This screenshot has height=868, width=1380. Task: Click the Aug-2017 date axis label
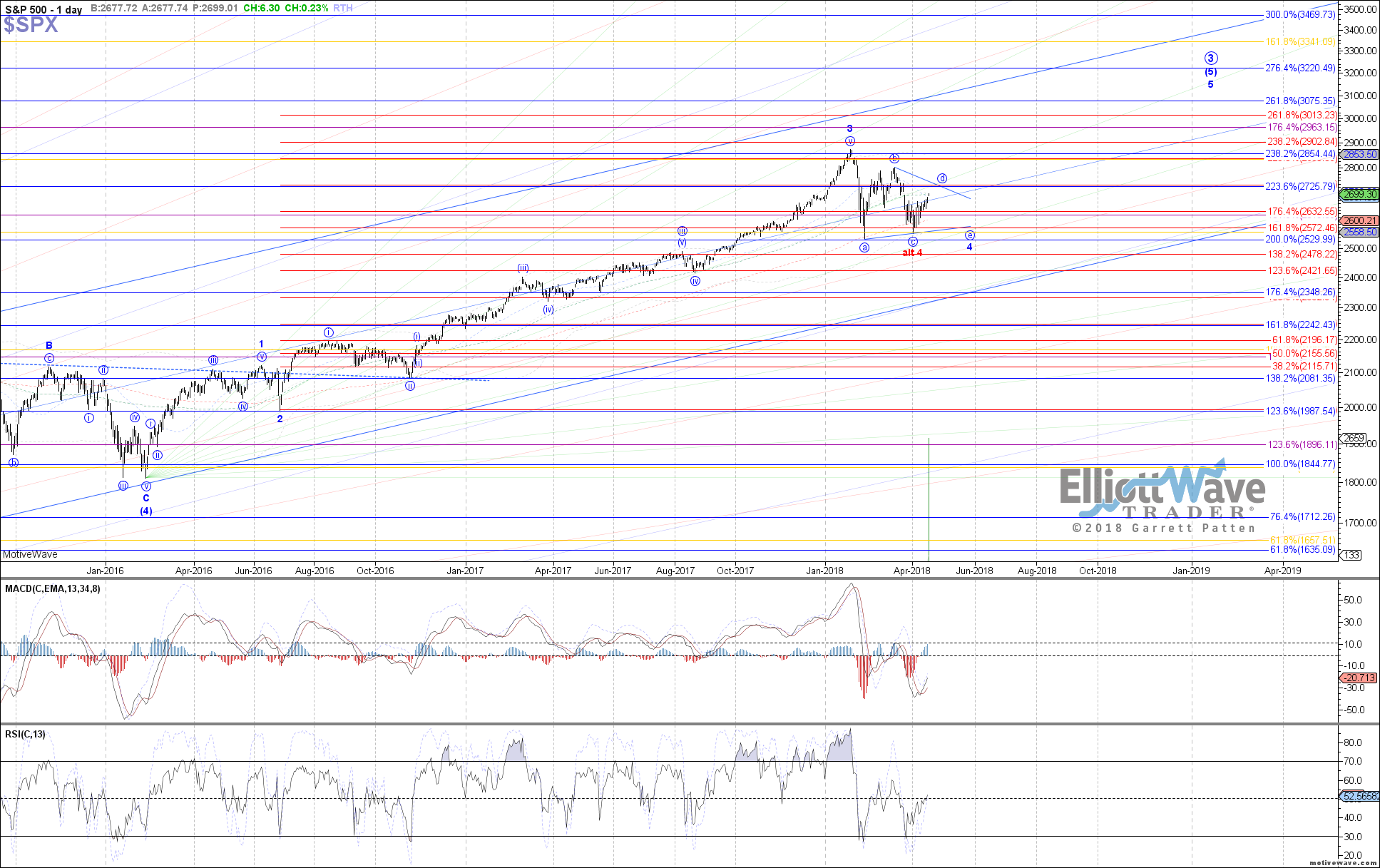[675, 571]
